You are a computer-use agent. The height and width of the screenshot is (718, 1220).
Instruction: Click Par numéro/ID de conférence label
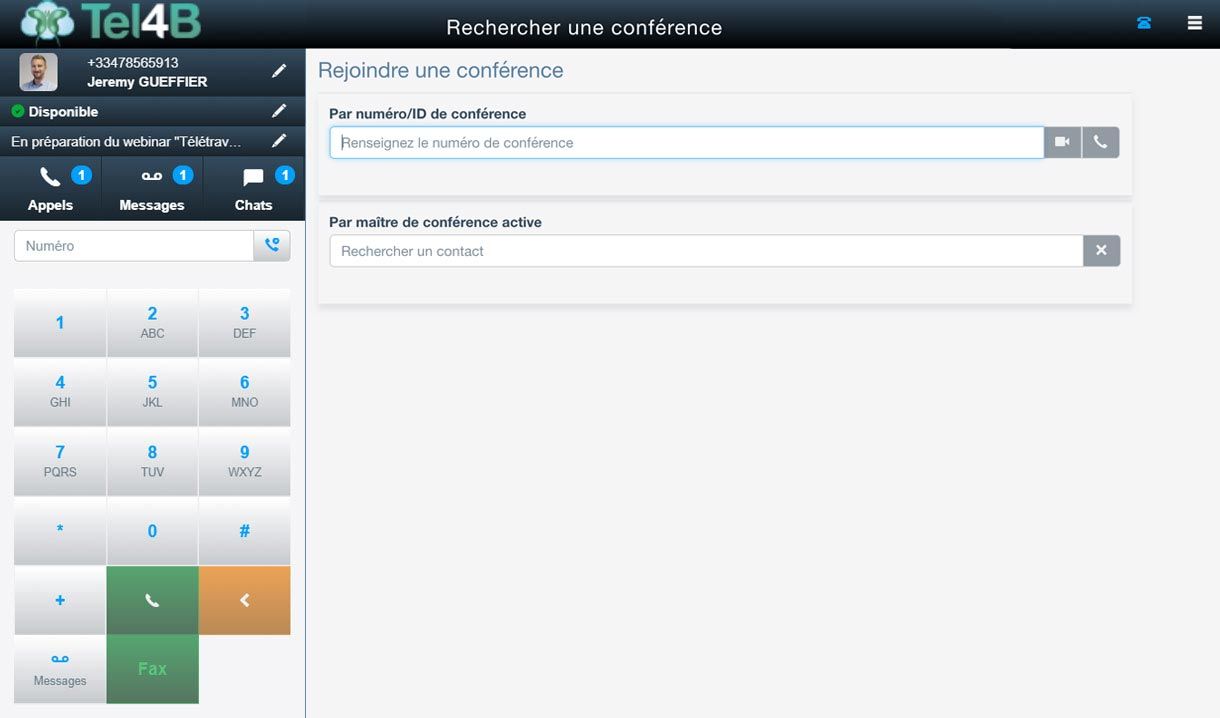pos(428,114)
